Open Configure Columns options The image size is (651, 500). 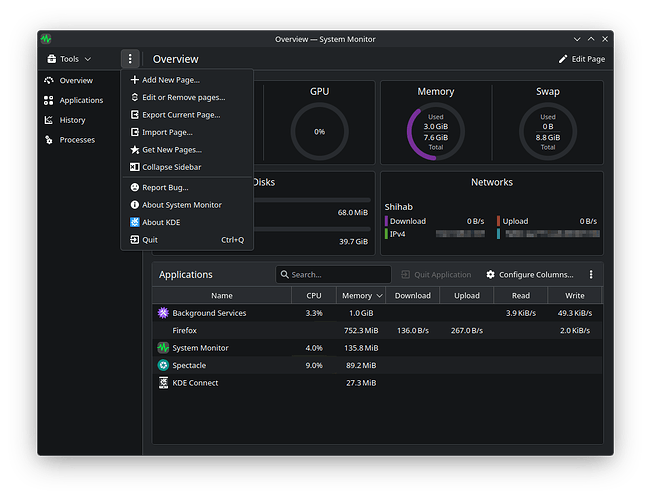click(x=529, y=274)
